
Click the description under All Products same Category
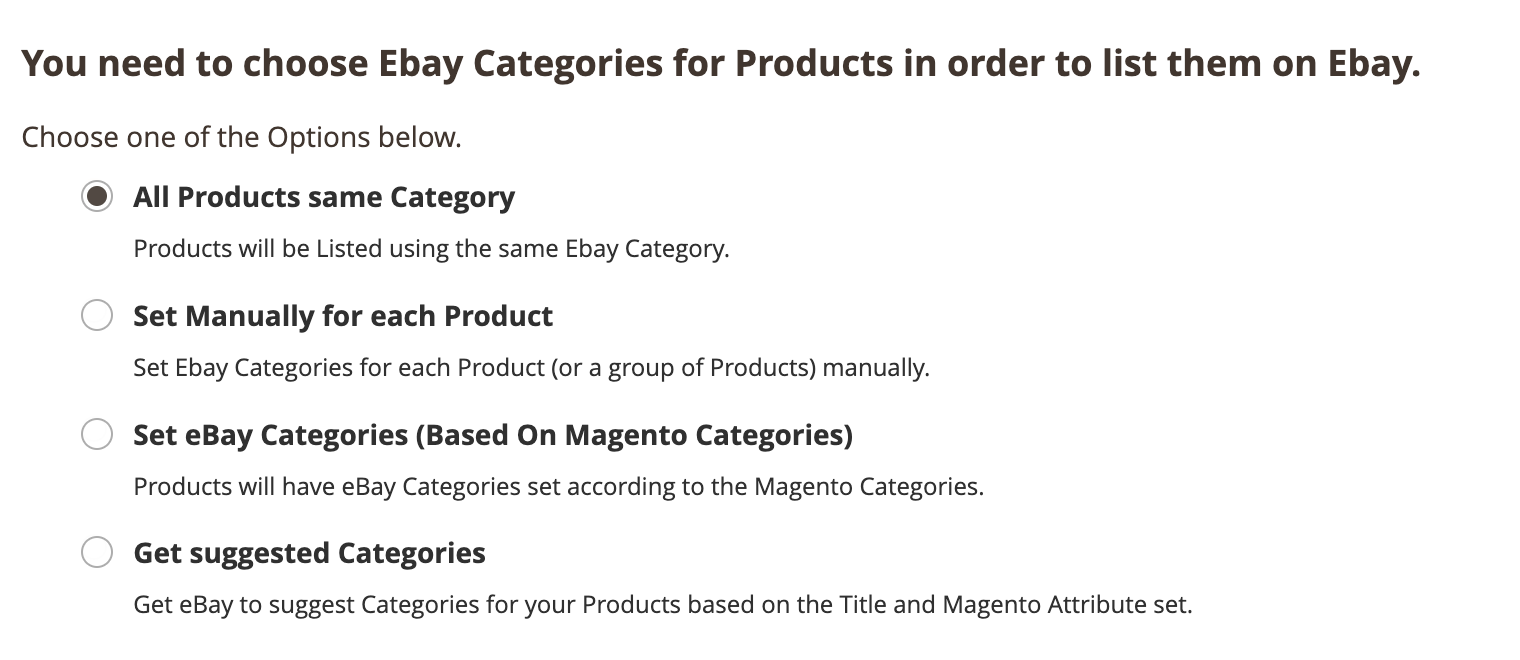pos(430,248)
